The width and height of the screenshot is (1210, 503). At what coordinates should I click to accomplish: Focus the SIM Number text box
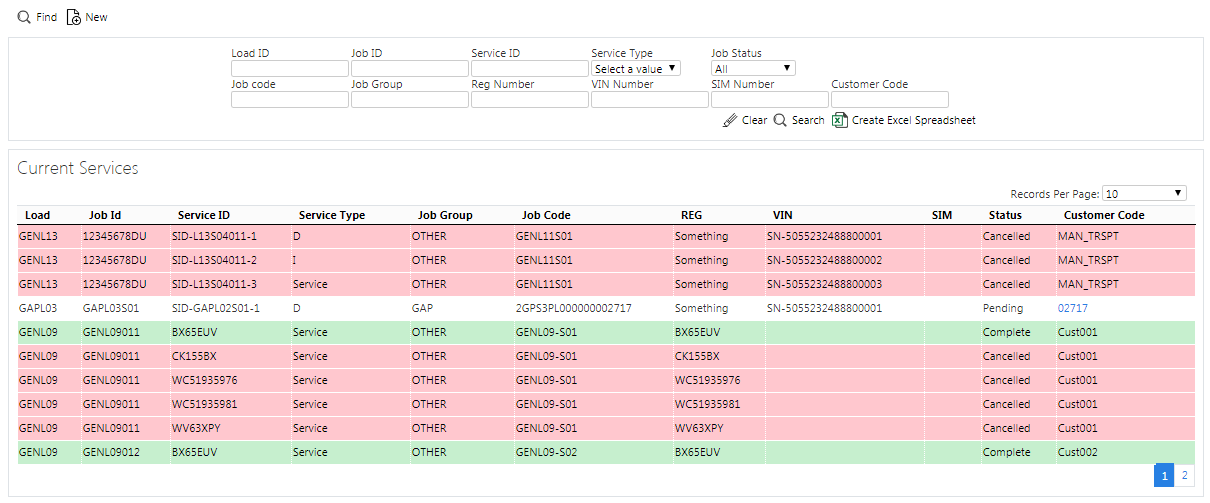click(770, 99)
